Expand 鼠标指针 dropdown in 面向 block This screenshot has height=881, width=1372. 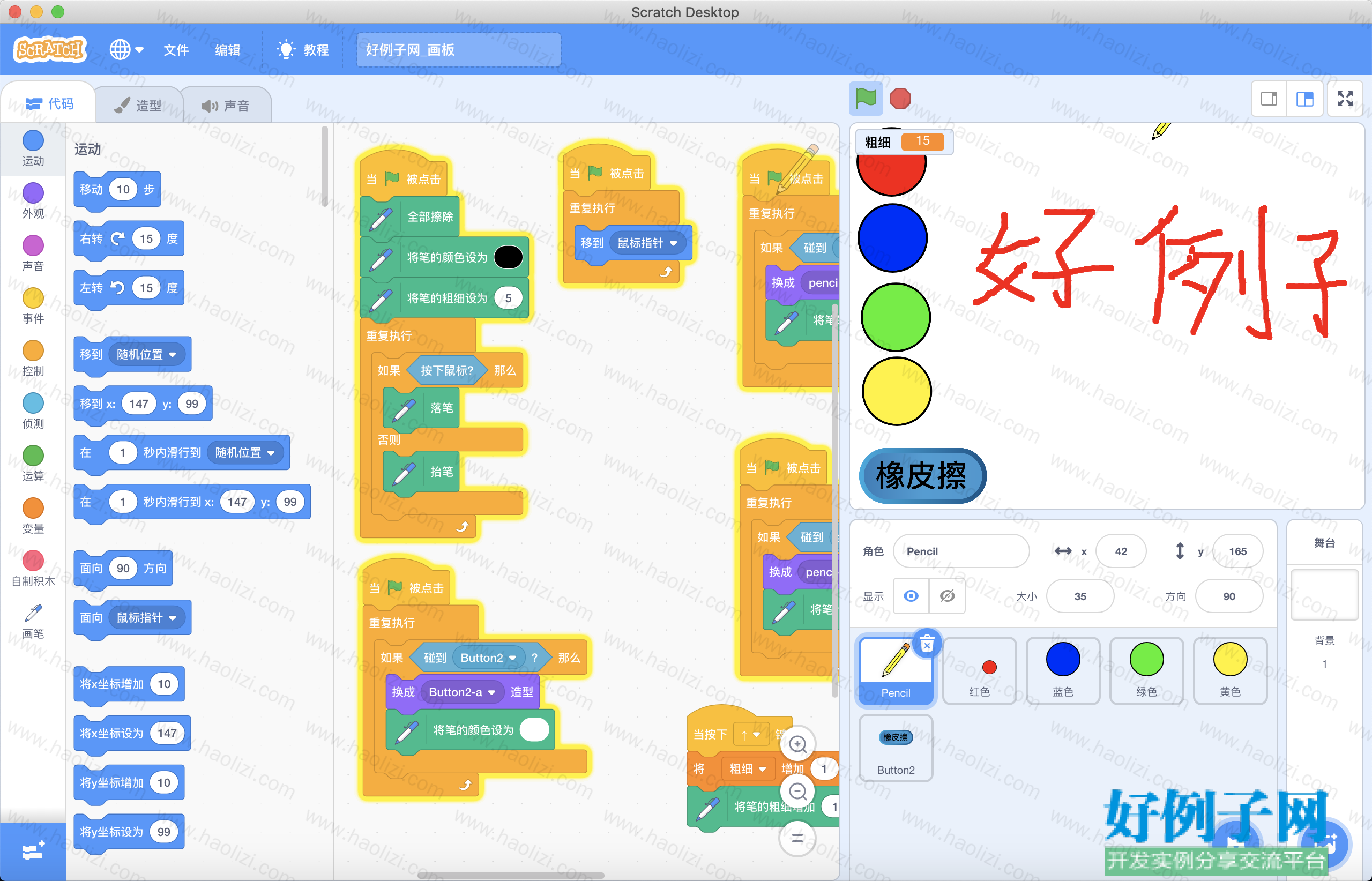tap(147, 618)
